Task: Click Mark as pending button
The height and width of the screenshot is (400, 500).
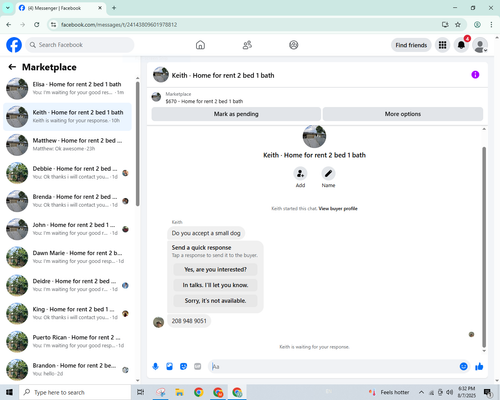Action: [236, 114]
